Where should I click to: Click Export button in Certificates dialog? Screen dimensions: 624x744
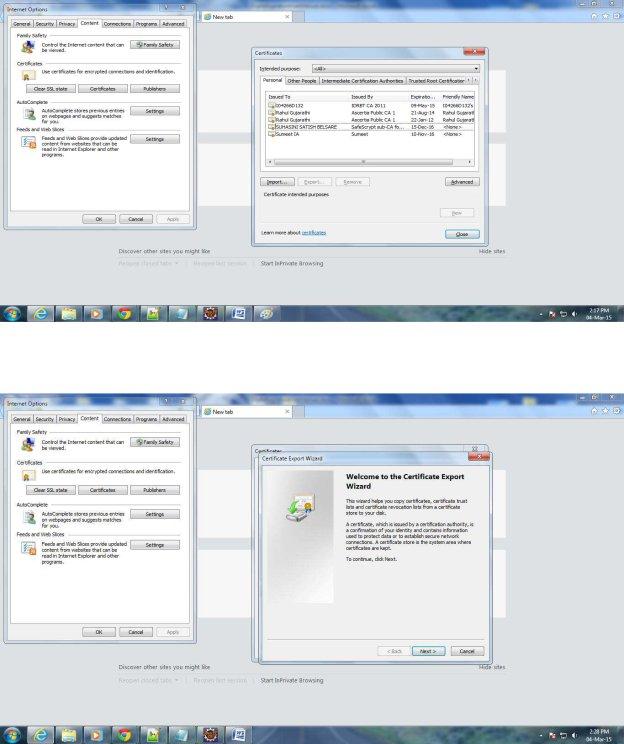[315, 182]
